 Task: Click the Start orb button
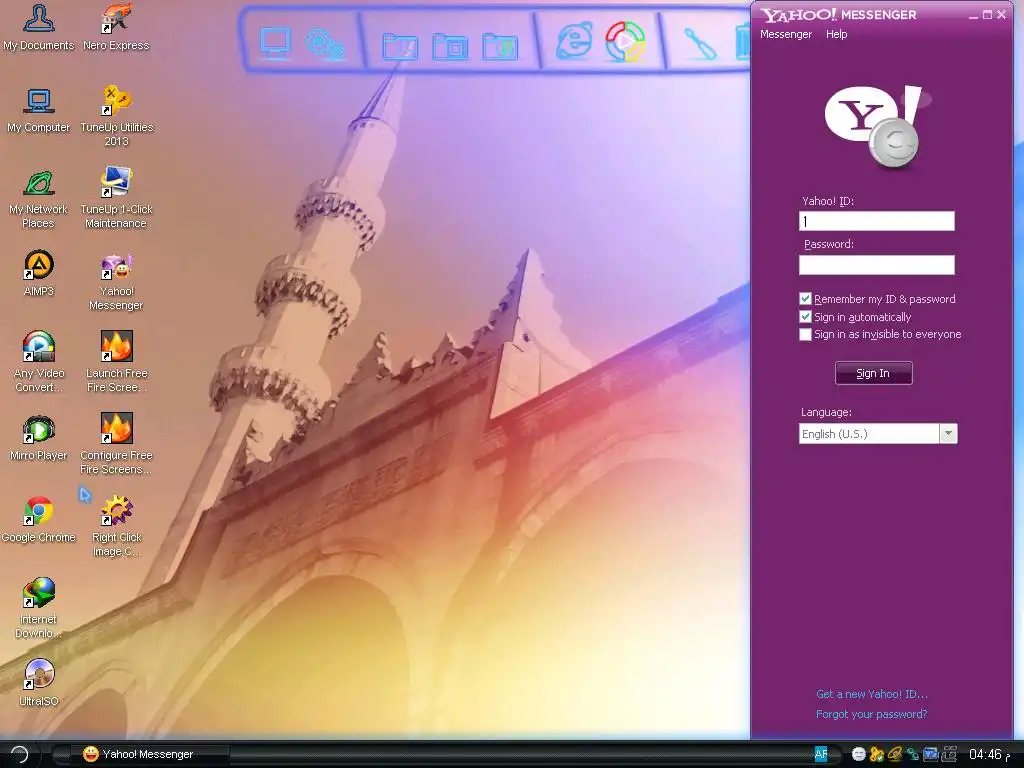click(20, 754)
